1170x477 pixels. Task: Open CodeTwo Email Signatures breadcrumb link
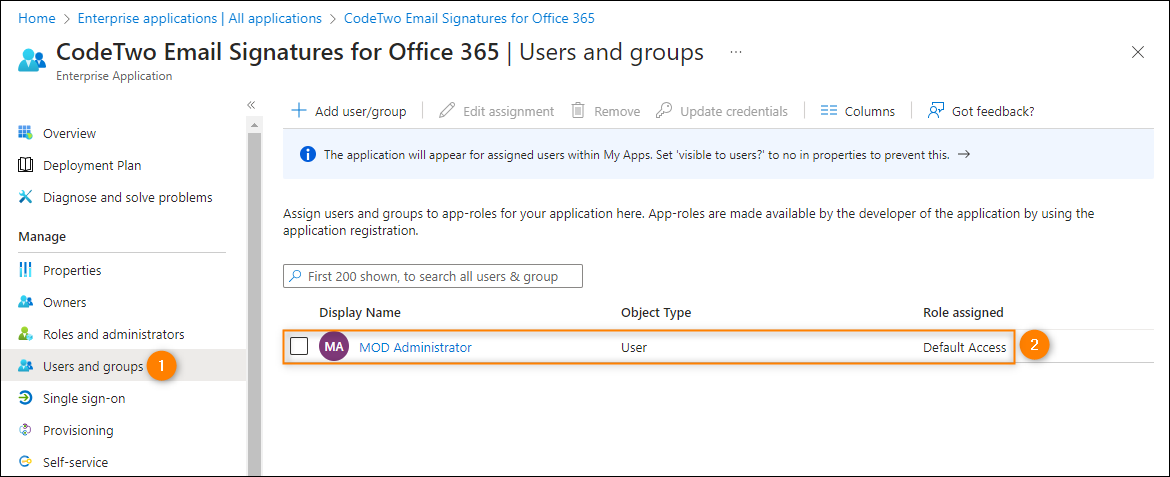pos(469,18)
